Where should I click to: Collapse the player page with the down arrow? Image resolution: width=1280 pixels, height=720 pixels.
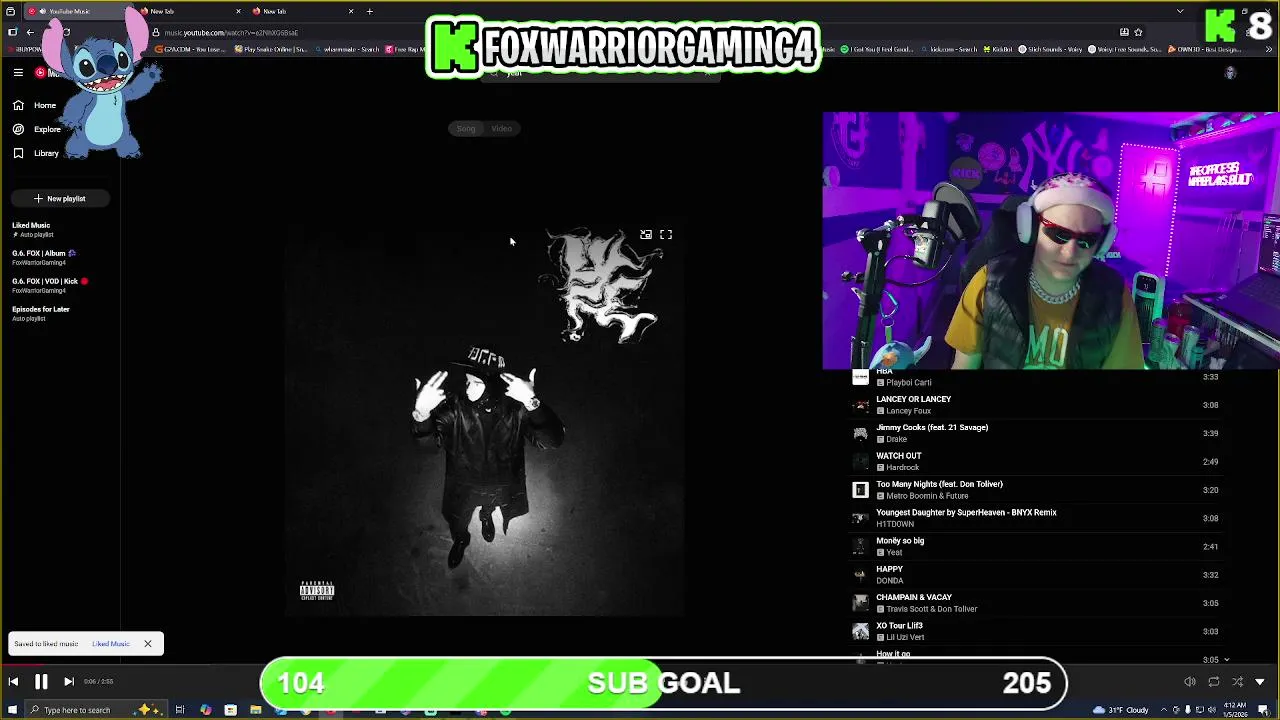[1260, 682]
